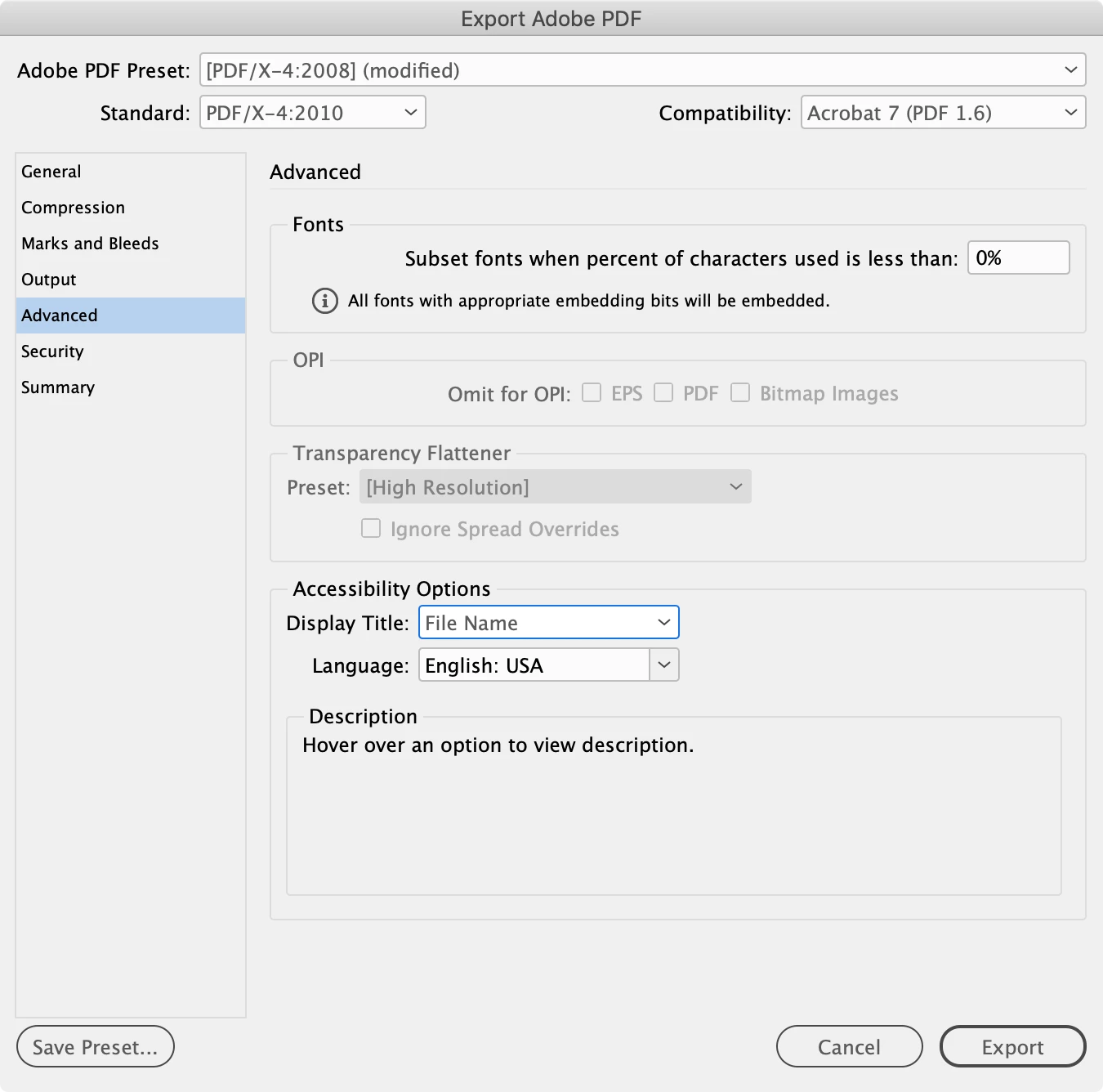Click the 'Transparency Flattener' group heading
1103x1092 pixels.
click(x=402, y=454)
